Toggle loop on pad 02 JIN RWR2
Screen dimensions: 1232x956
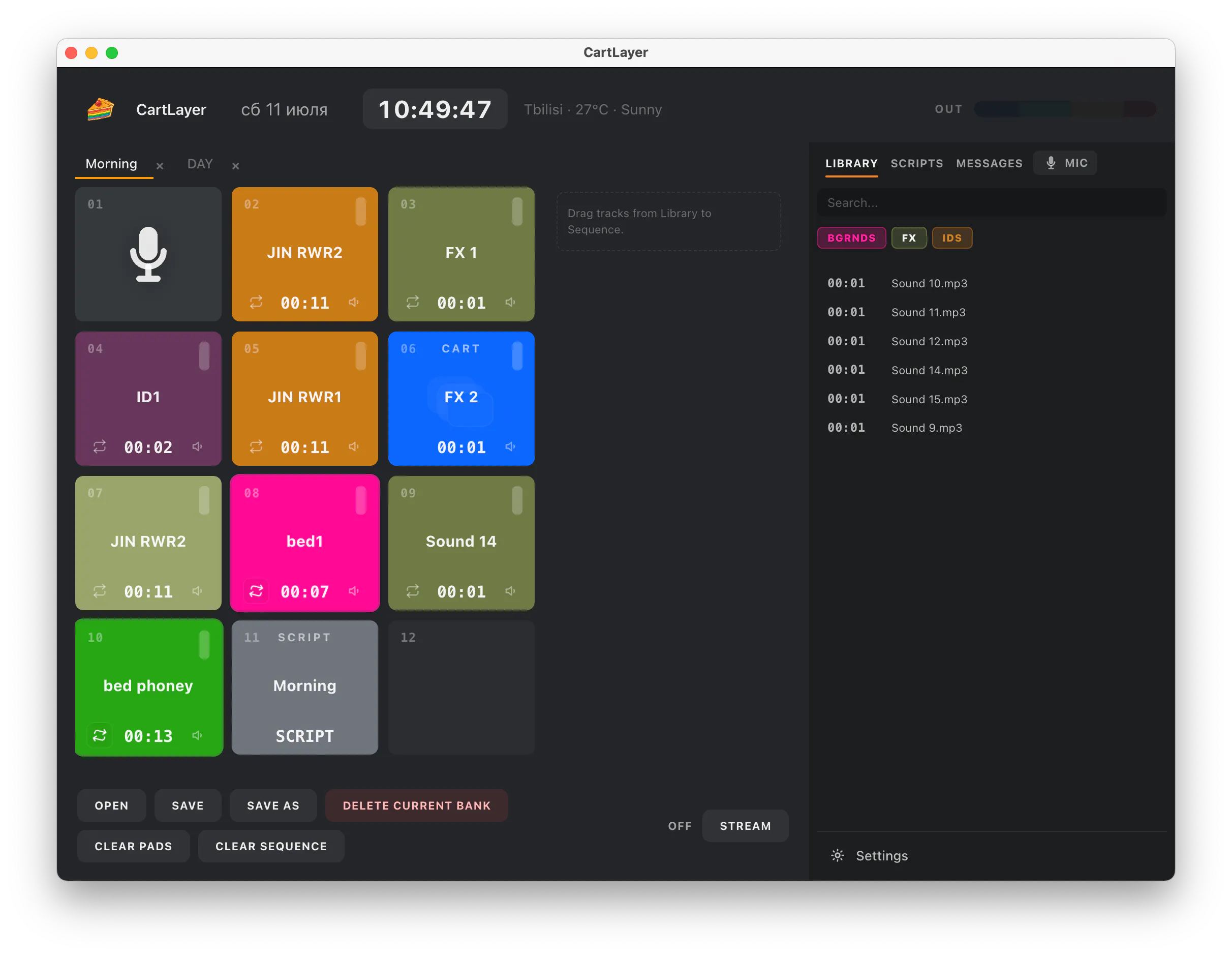(x=256, y=303)
